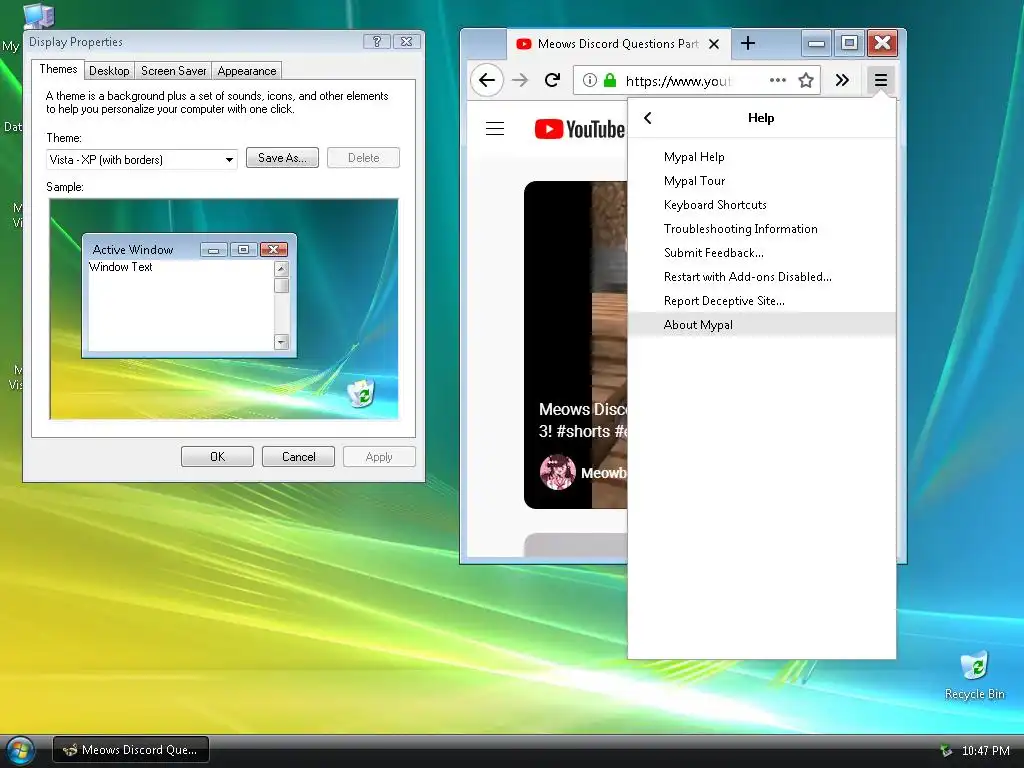Click the Save As button

click(282, 157)
